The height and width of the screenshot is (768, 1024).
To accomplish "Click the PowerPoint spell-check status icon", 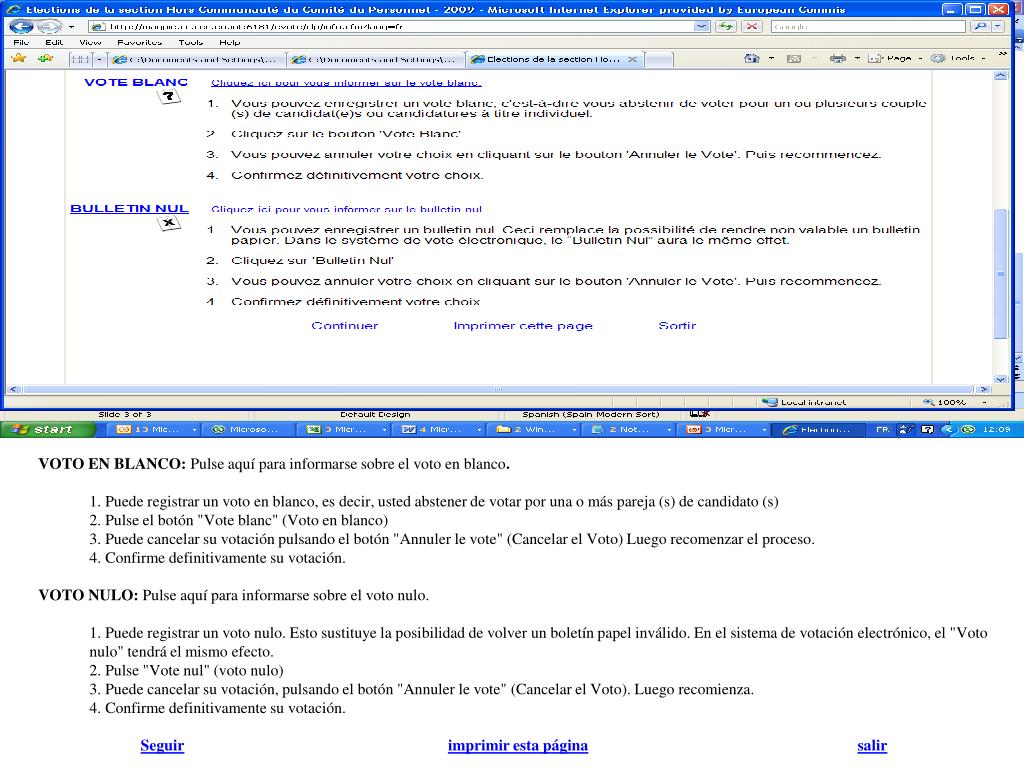I will (699, 414).
